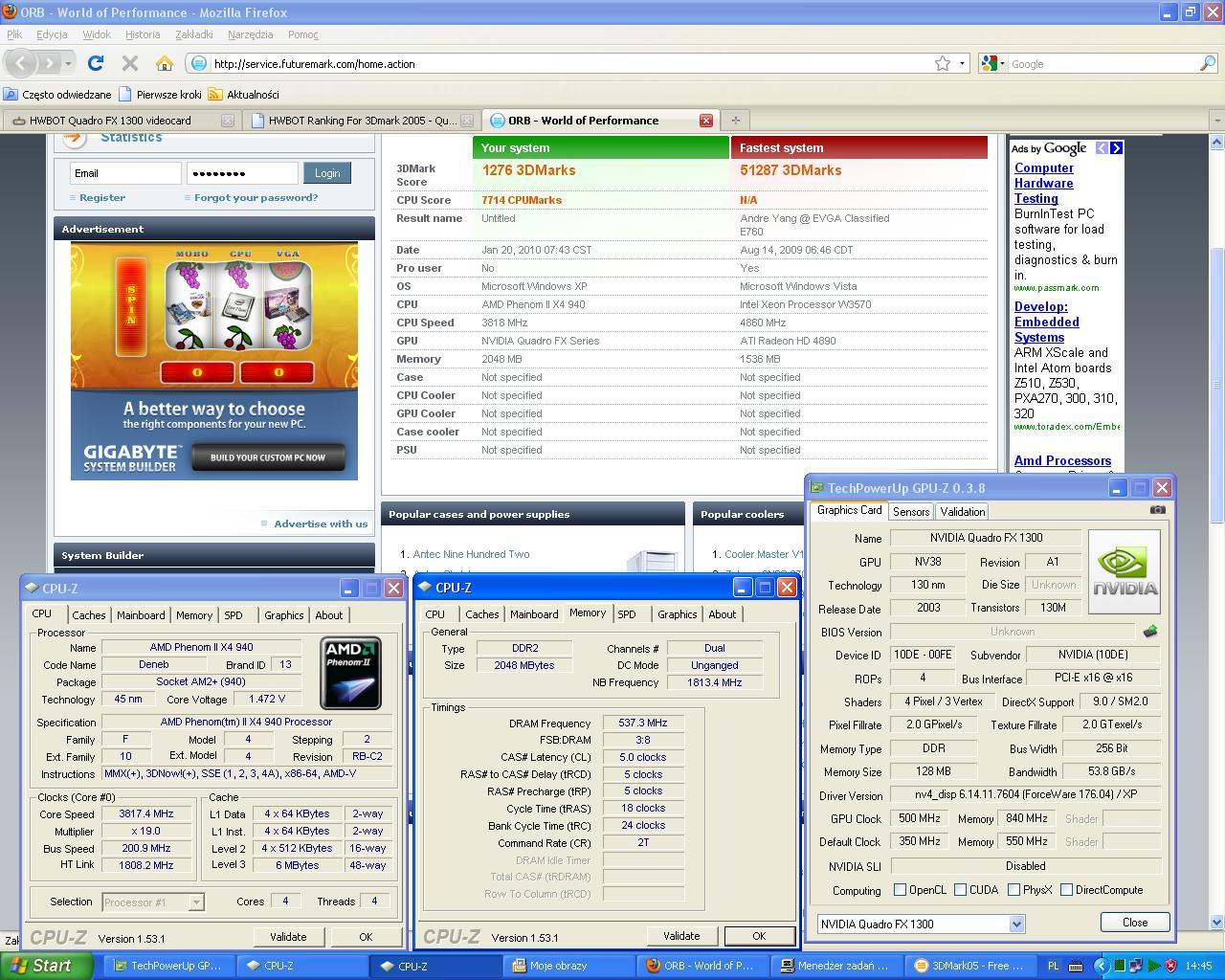Open a new tab with the plus icon
The height and width of the screenshot is (980, 1225).
pyautogui.click(x=735, y=120)
